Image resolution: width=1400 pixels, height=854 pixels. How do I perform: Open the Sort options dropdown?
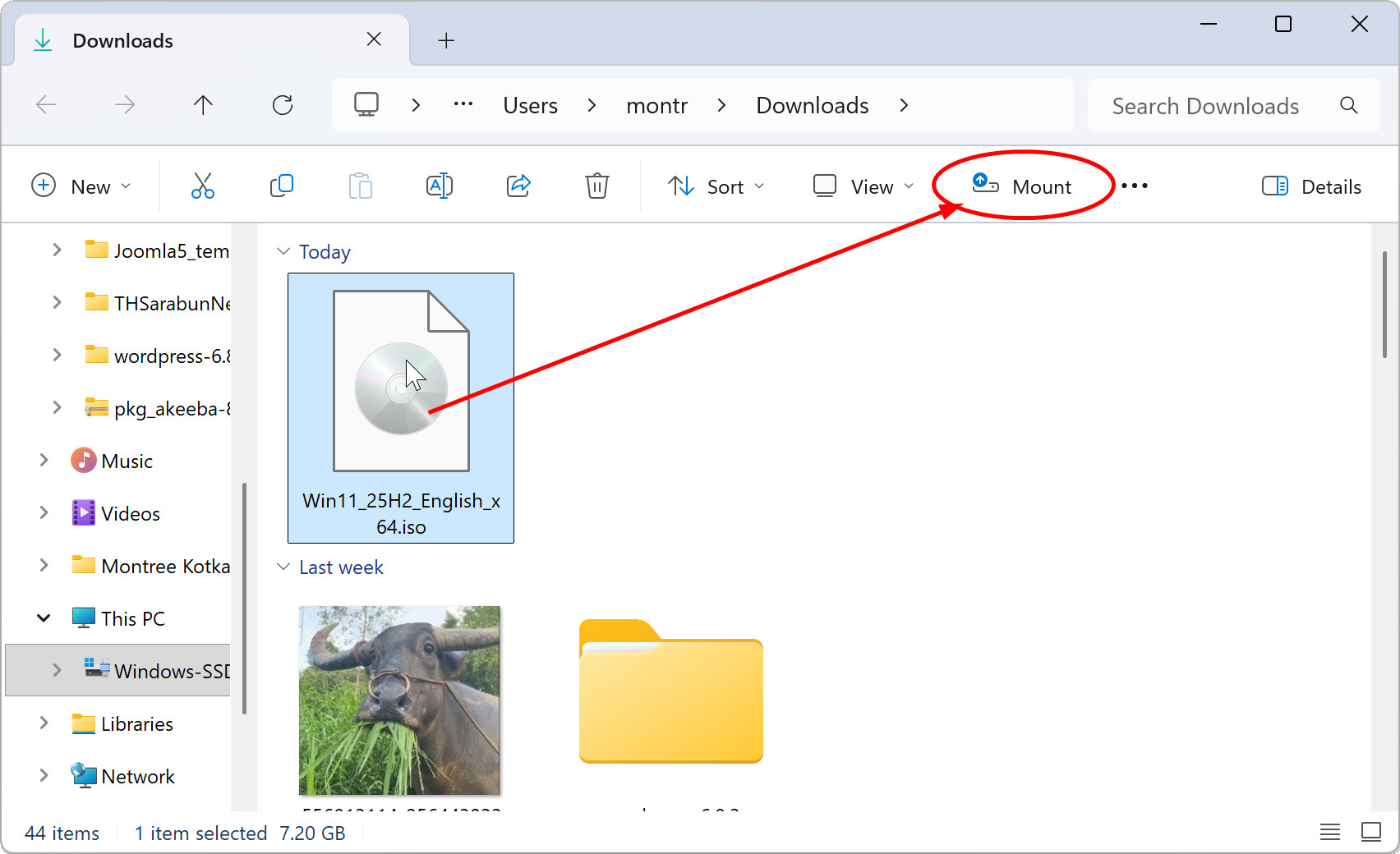[x=716, y=186]
